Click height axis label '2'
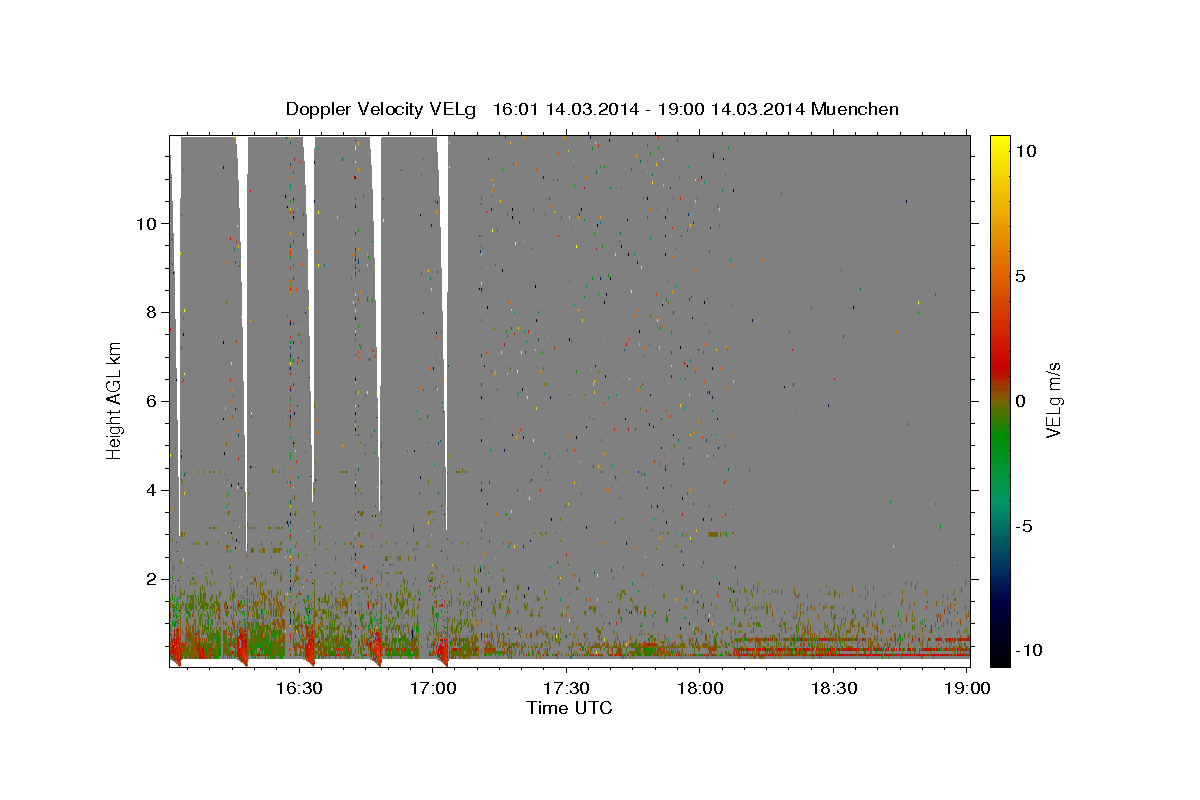The image size is (1200, 800). [x=151, y=579]
